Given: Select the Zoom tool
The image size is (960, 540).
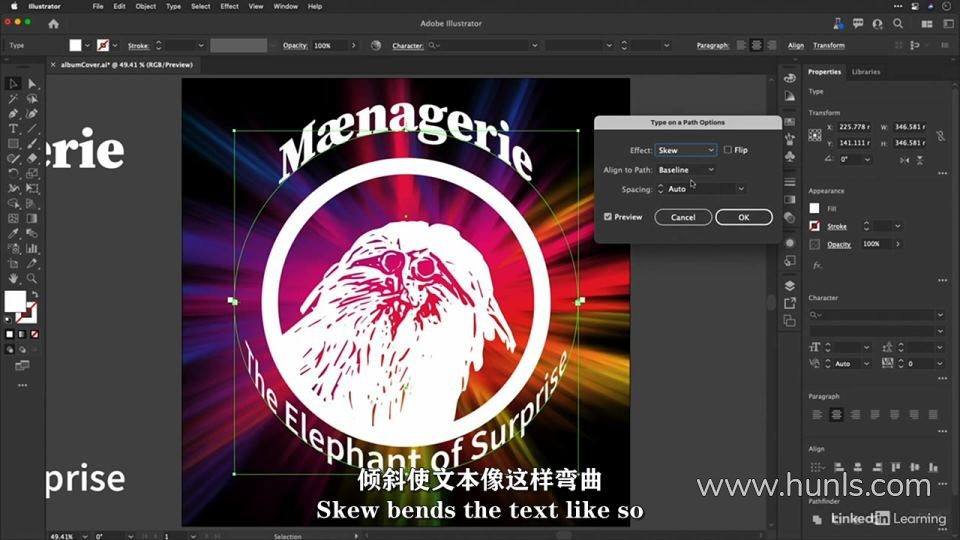Looking at the screenshot, I should (32, 279).
